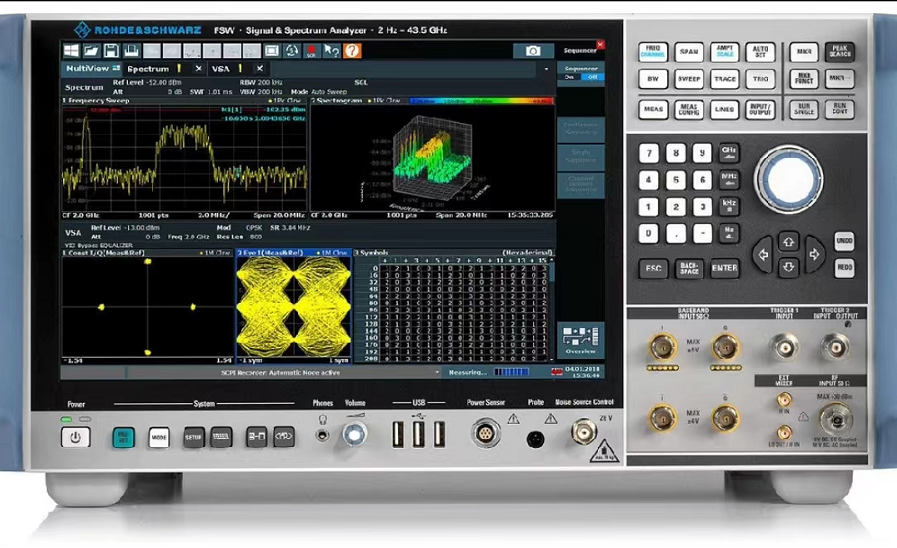This screenshot has width=897, height=548.
Task: Toggle the Sequencer On/Off switch
Action: pos(580,76)
